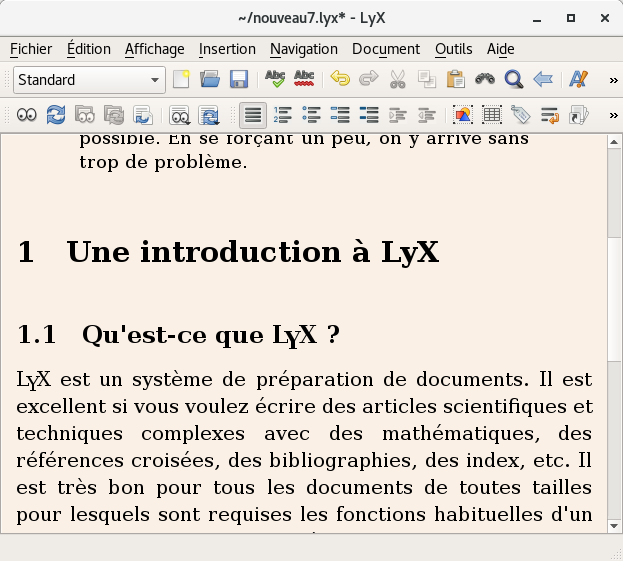Update the document with the blue refresh icon

(56, 115)
